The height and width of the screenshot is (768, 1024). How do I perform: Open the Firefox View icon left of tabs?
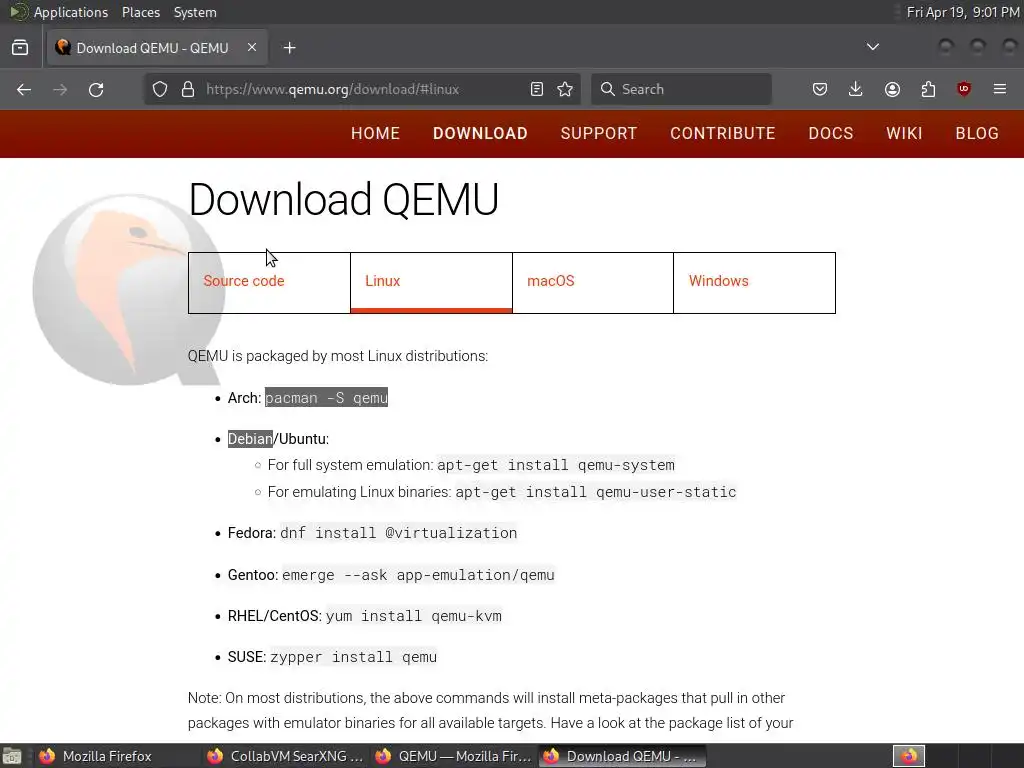tap(20, 48)
